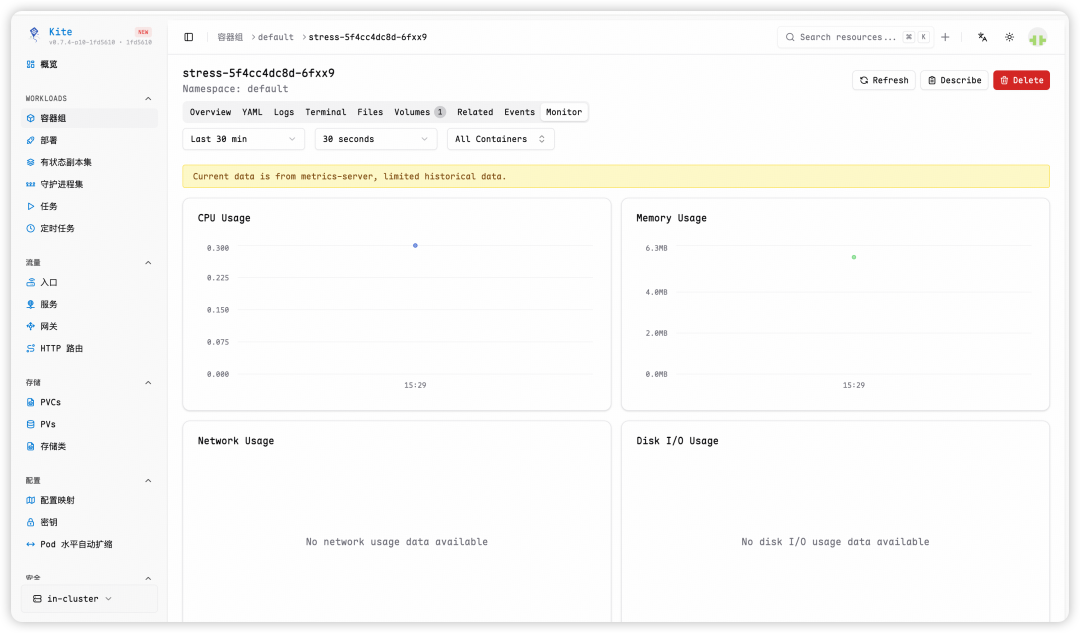This screenshot has height=633, width=1080.
Task: Open HTTP 路由 icon
Action: click(30, 349)
